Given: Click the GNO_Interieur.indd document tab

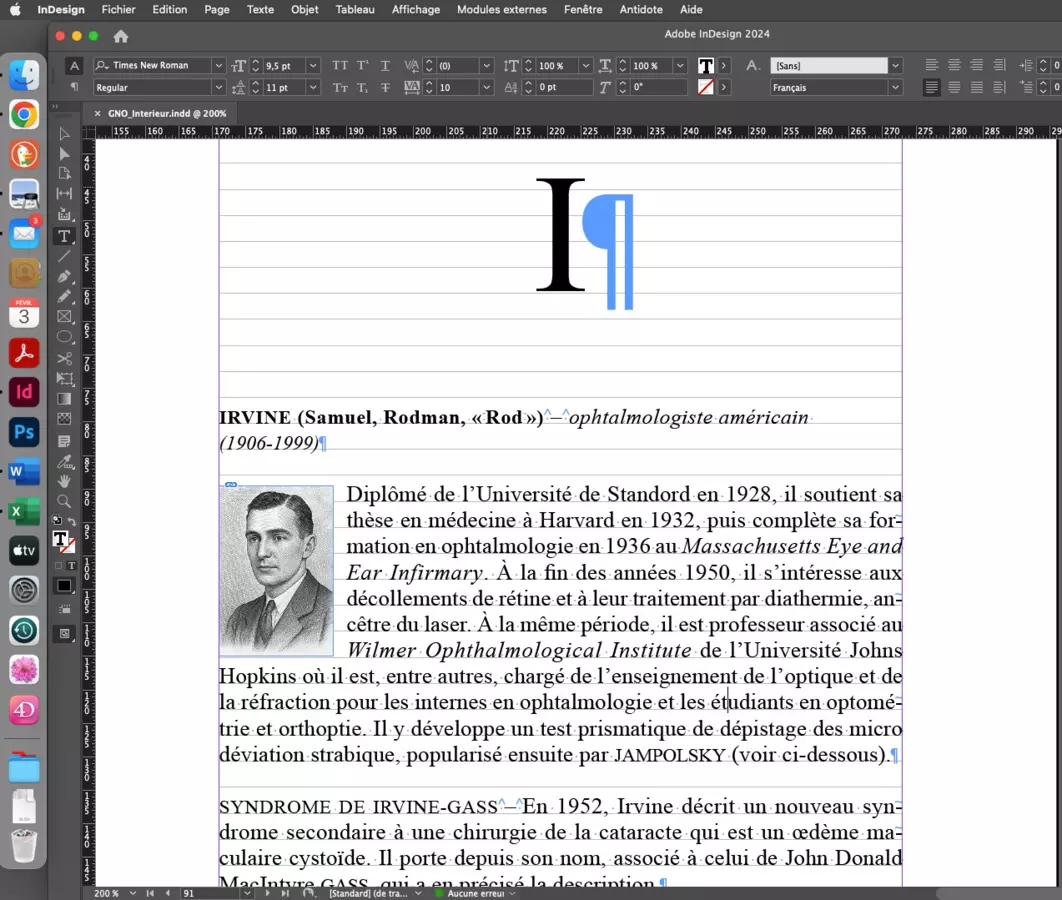Looking at the screenshot, I should pos(165,113).
